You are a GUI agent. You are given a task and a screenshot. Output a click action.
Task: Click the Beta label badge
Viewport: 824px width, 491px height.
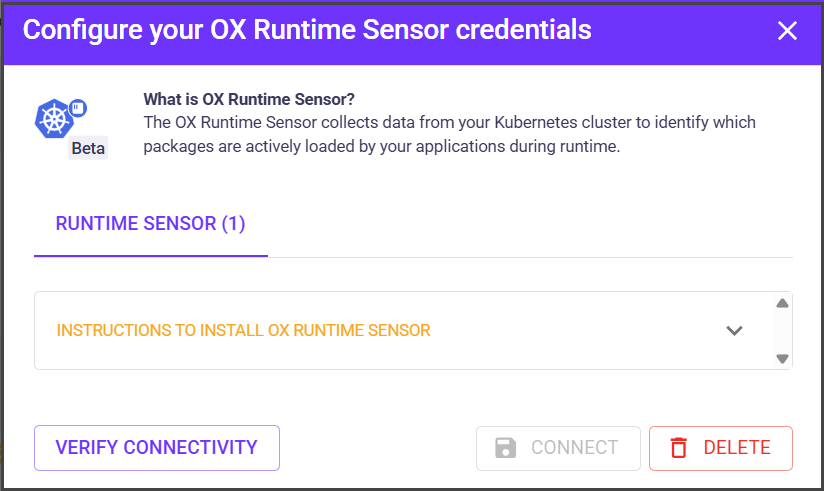[88, 149]
